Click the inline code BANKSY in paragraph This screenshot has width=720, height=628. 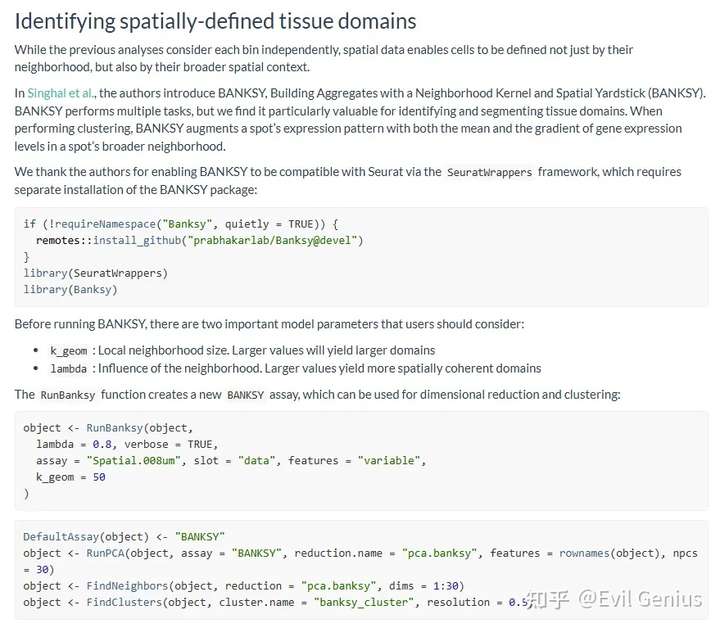pyautogui.click(x=245, y=395)
